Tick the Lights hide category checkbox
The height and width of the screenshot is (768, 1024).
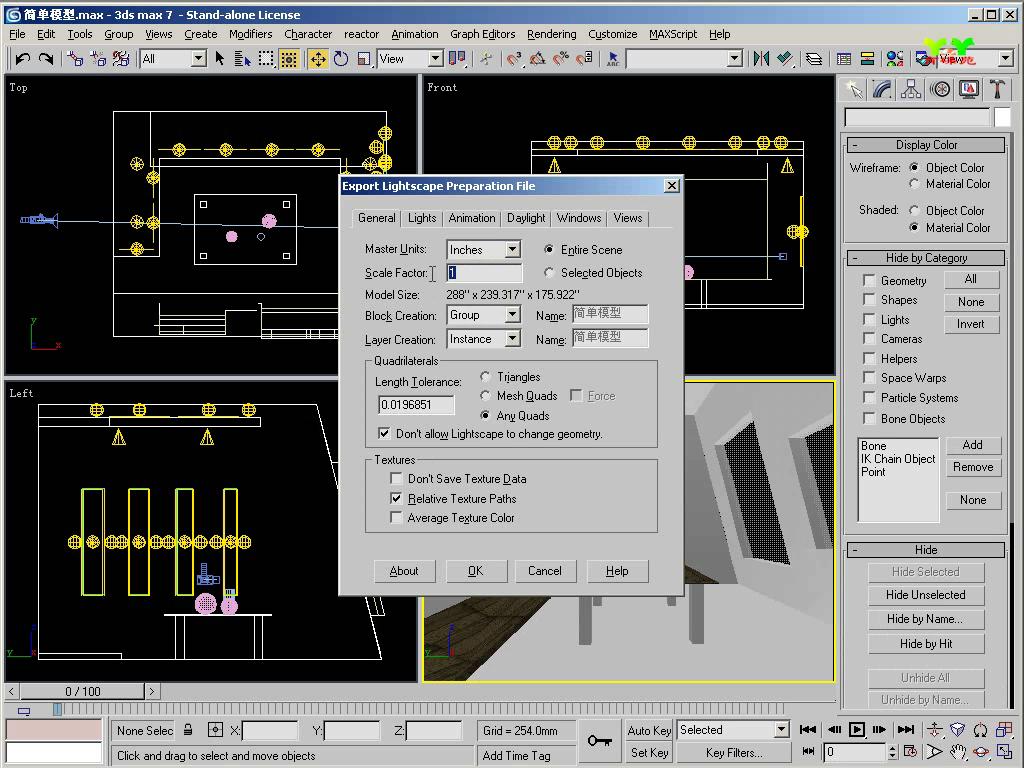coord(869,319)
